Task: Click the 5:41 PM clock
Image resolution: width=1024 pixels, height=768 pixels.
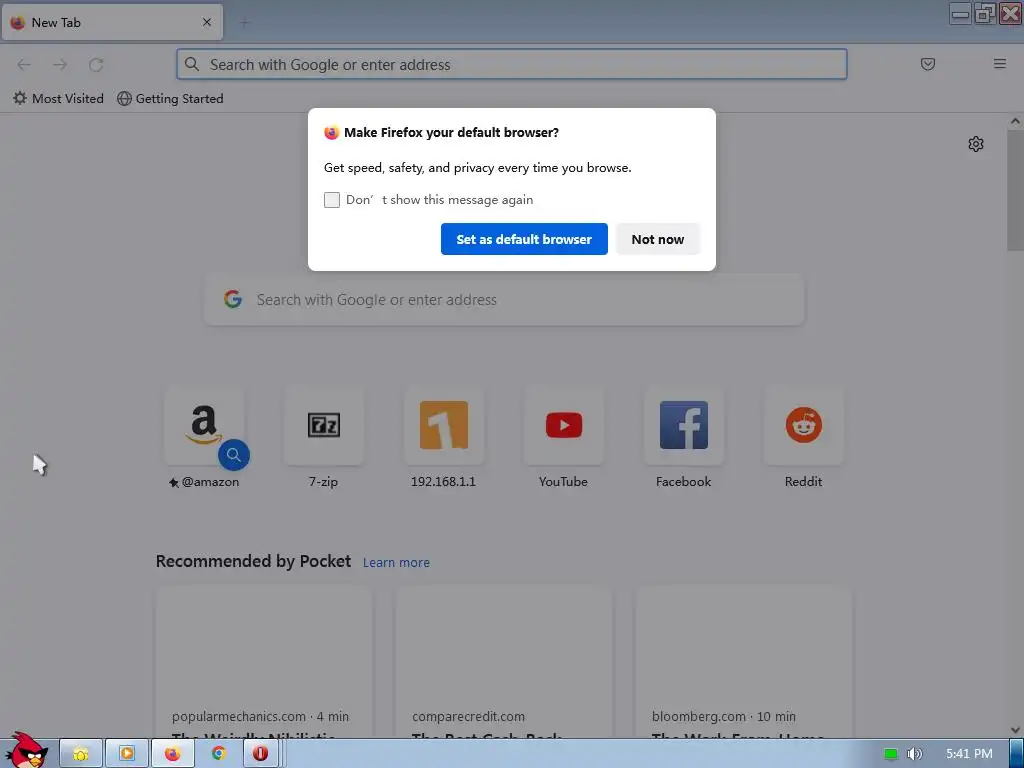Action: point(969,754)
